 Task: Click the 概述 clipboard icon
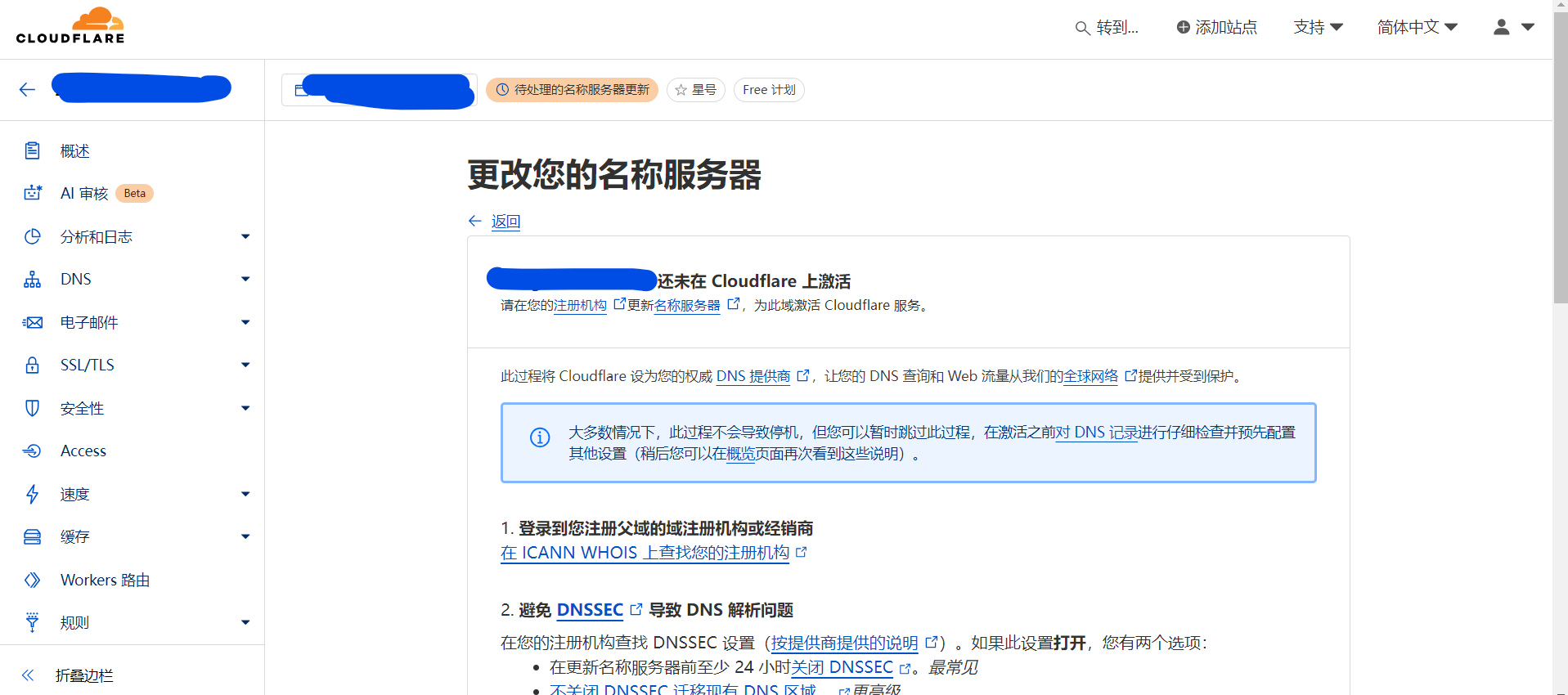tap(32, 150)
